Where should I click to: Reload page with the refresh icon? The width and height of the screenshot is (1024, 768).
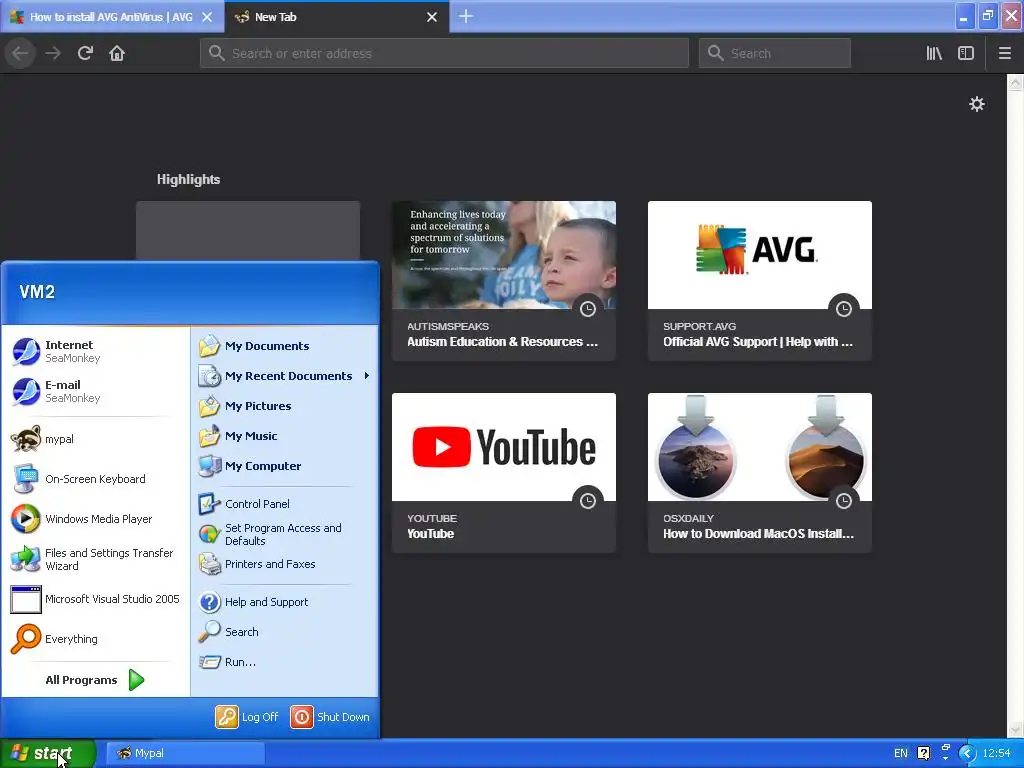tap(85, 53)
